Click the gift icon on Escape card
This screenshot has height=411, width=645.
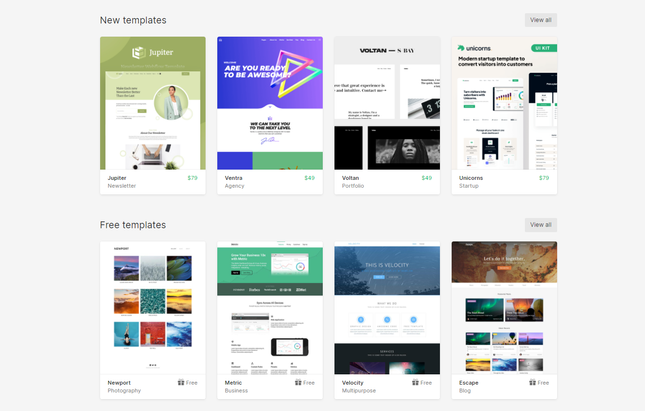532,382
